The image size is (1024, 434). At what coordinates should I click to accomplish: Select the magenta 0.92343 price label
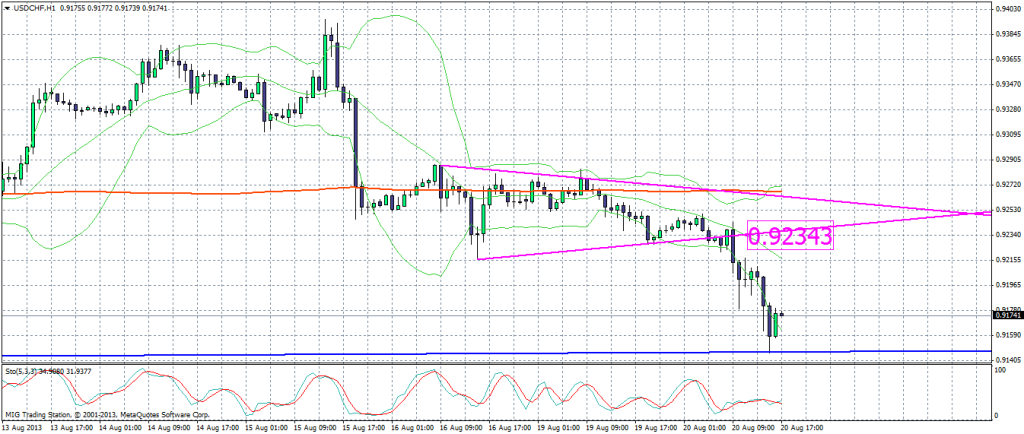coord(789,237)
